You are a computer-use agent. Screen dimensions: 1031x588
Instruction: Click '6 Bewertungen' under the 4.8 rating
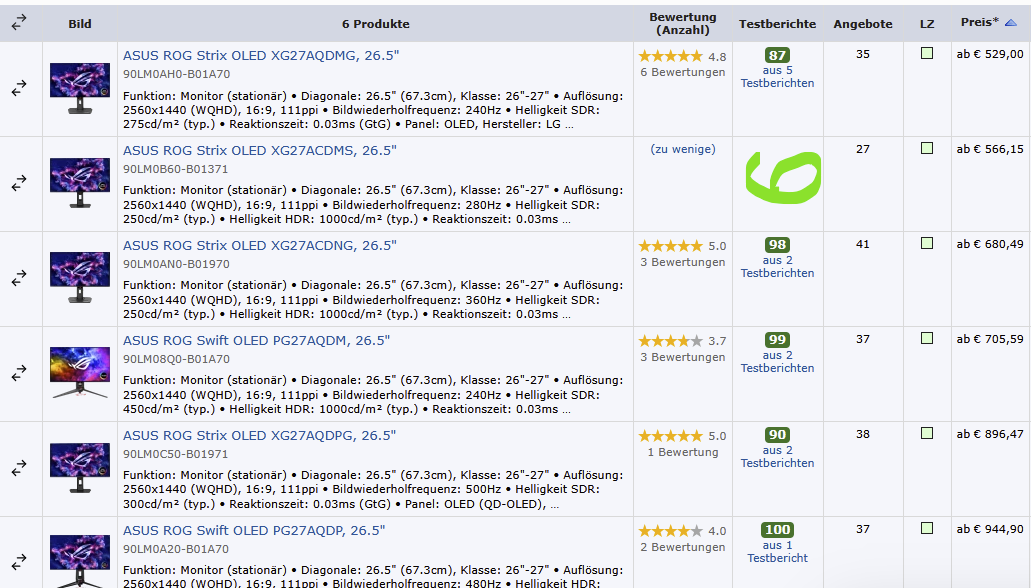coord(683,72)
